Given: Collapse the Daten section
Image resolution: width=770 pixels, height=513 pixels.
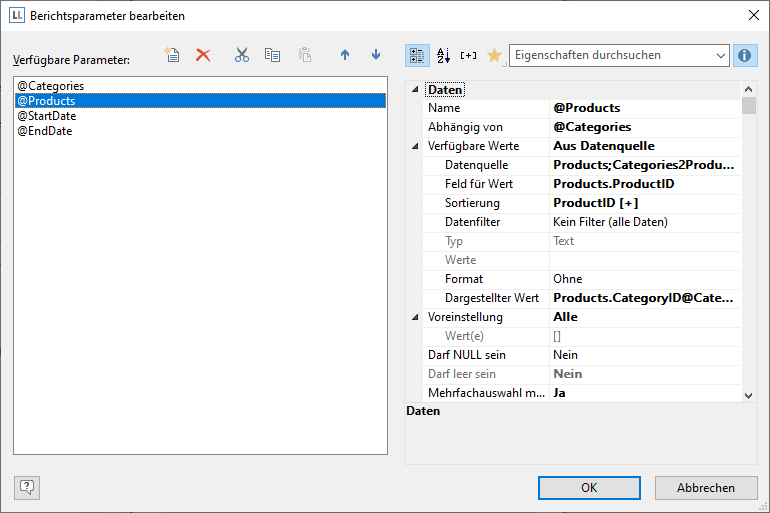Looking at the screenshot, I should pos(416,90).
